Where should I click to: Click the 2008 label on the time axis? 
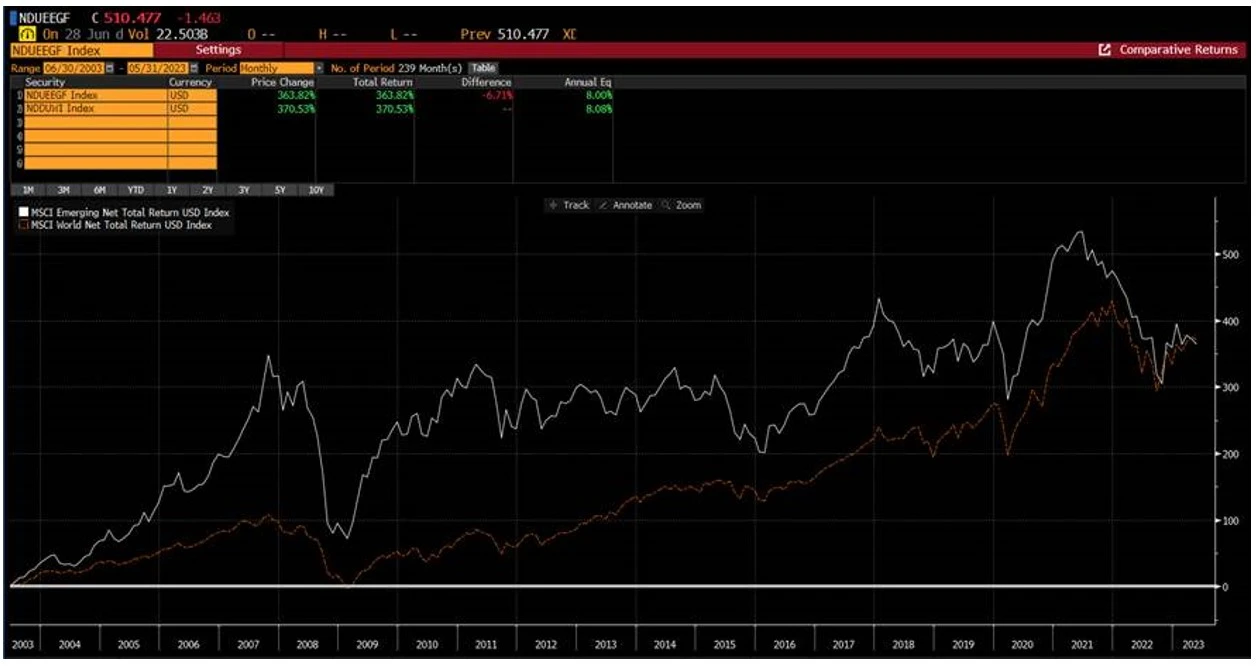pyautogui.click(x=307, y=645)
